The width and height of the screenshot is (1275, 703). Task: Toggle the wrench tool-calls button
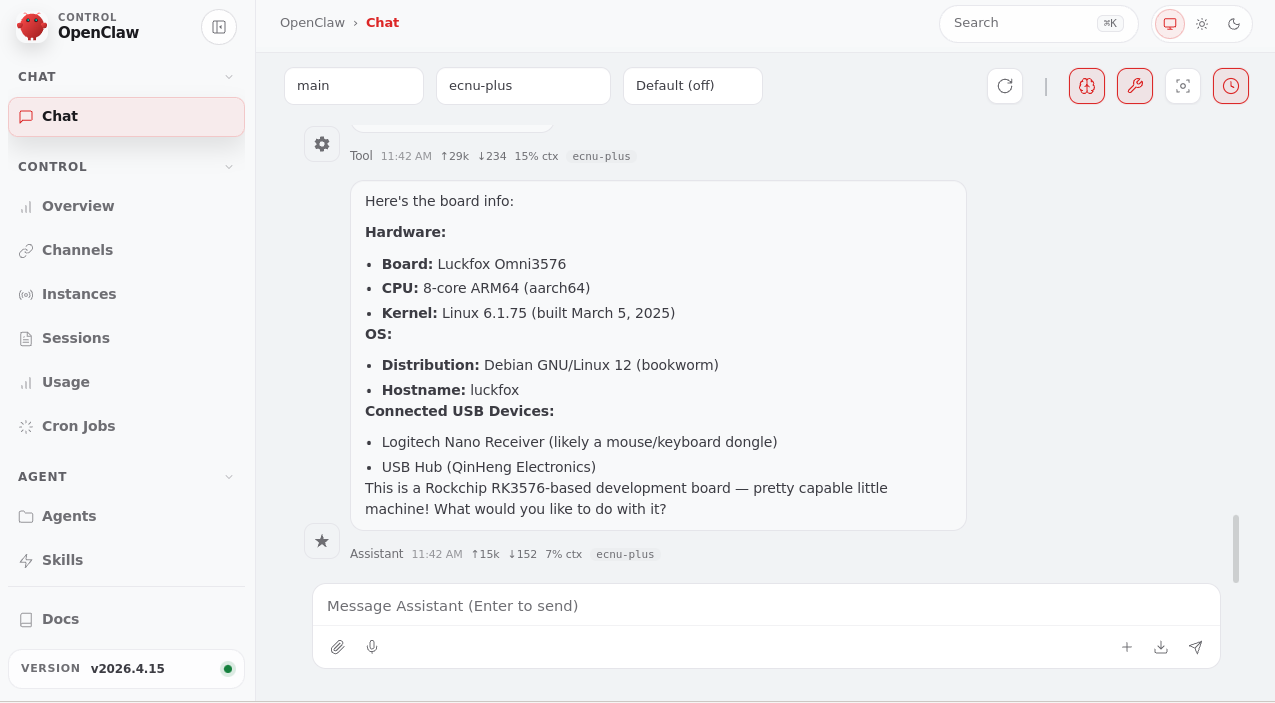(1135, 86)
